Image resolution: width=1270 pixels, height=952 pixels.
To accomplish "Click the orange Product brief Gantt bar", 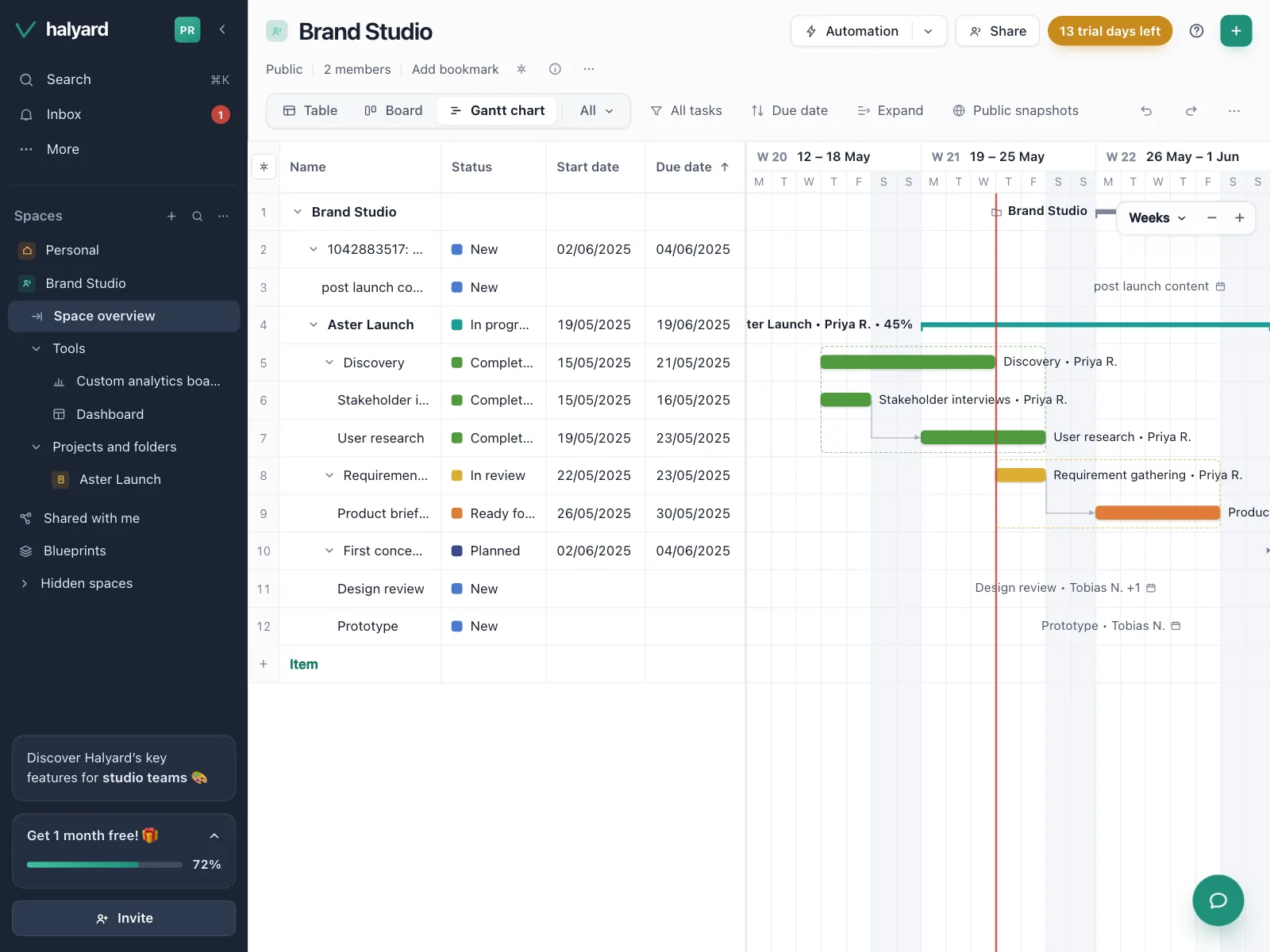I will point(1157,512).
